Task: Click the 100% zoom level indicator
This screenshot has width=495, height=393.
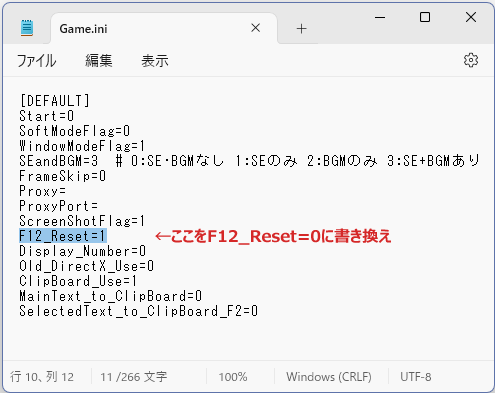Action: click(233, 377)
